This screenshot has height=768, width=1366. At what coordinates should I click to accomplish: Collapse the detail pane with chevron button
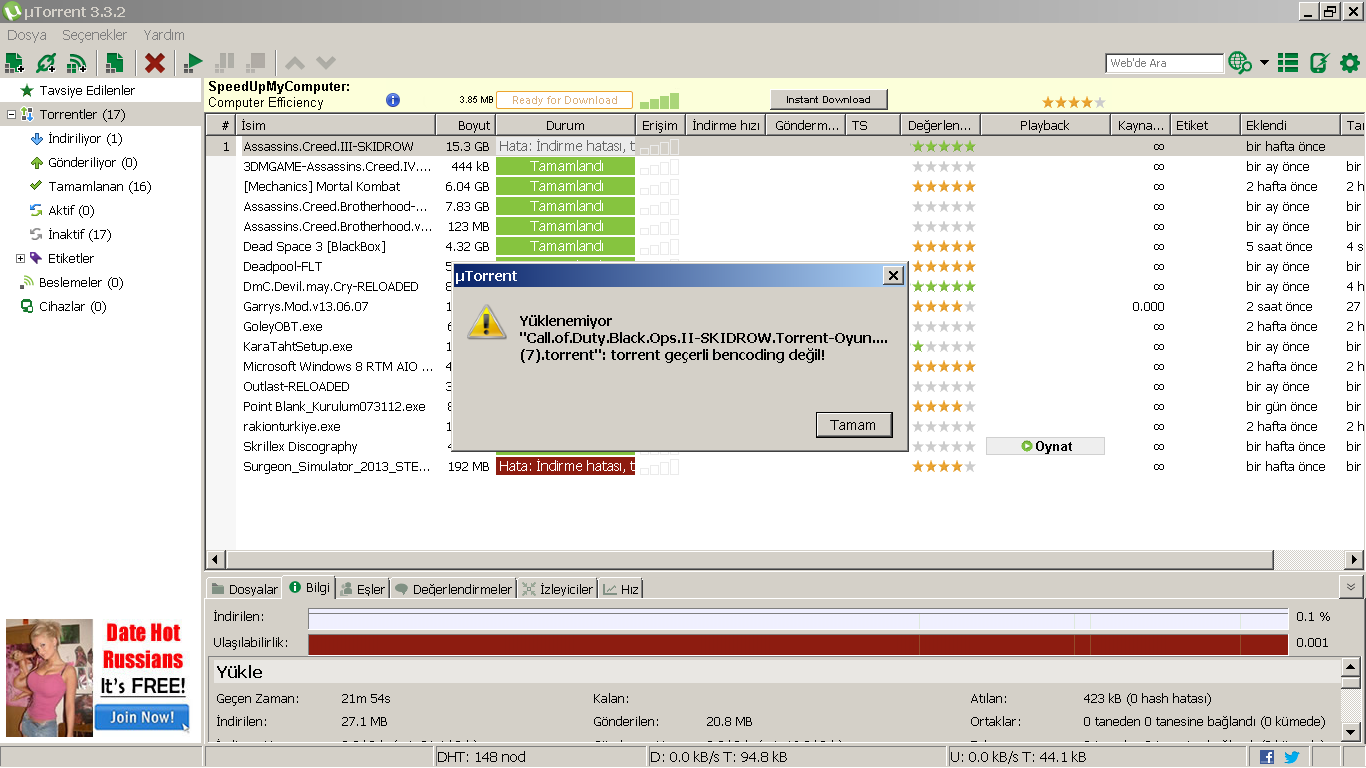[1351, 587]
